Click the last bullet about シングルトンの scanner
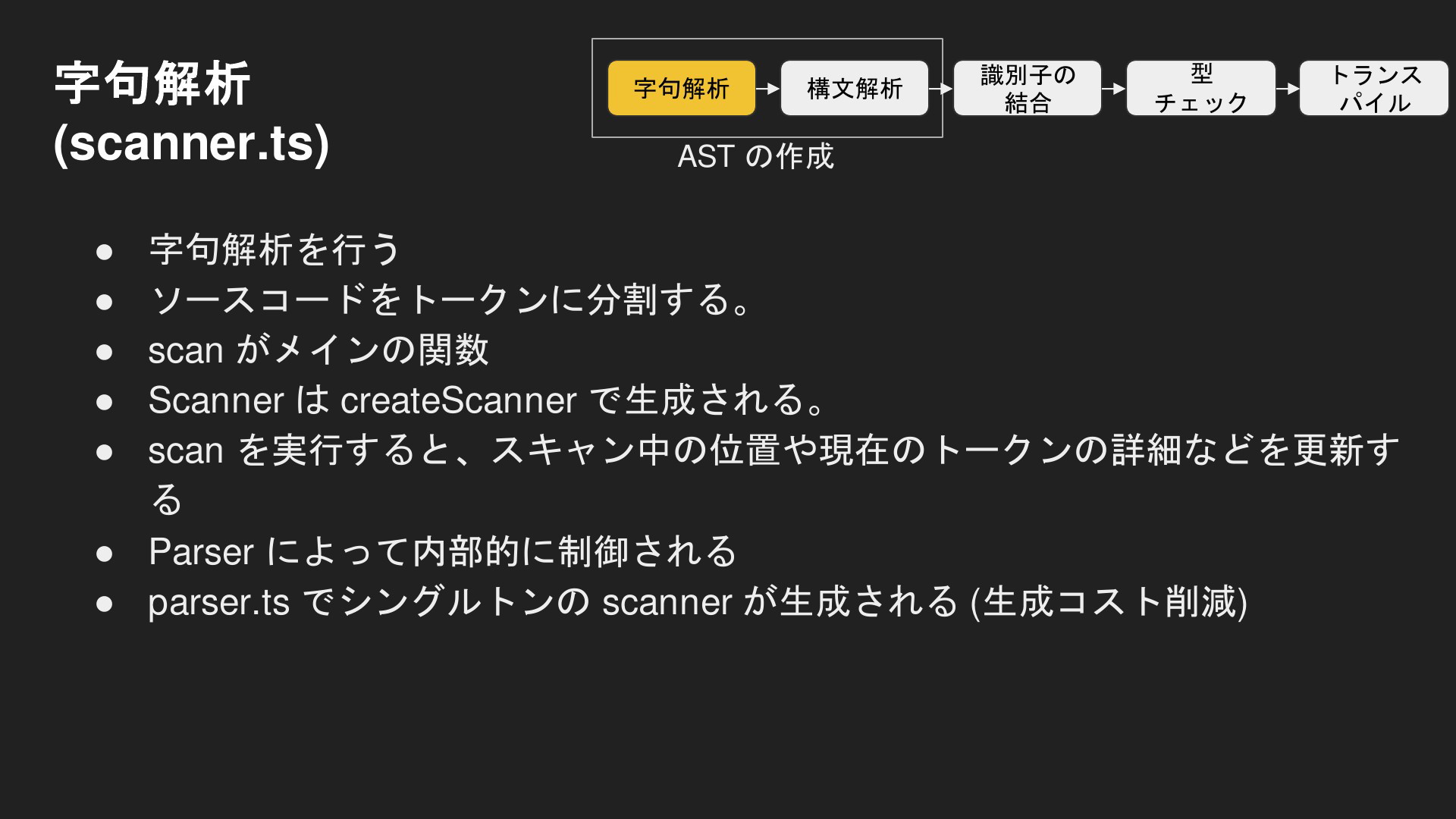Viewport: 1456px width, 819px height. 698,602
